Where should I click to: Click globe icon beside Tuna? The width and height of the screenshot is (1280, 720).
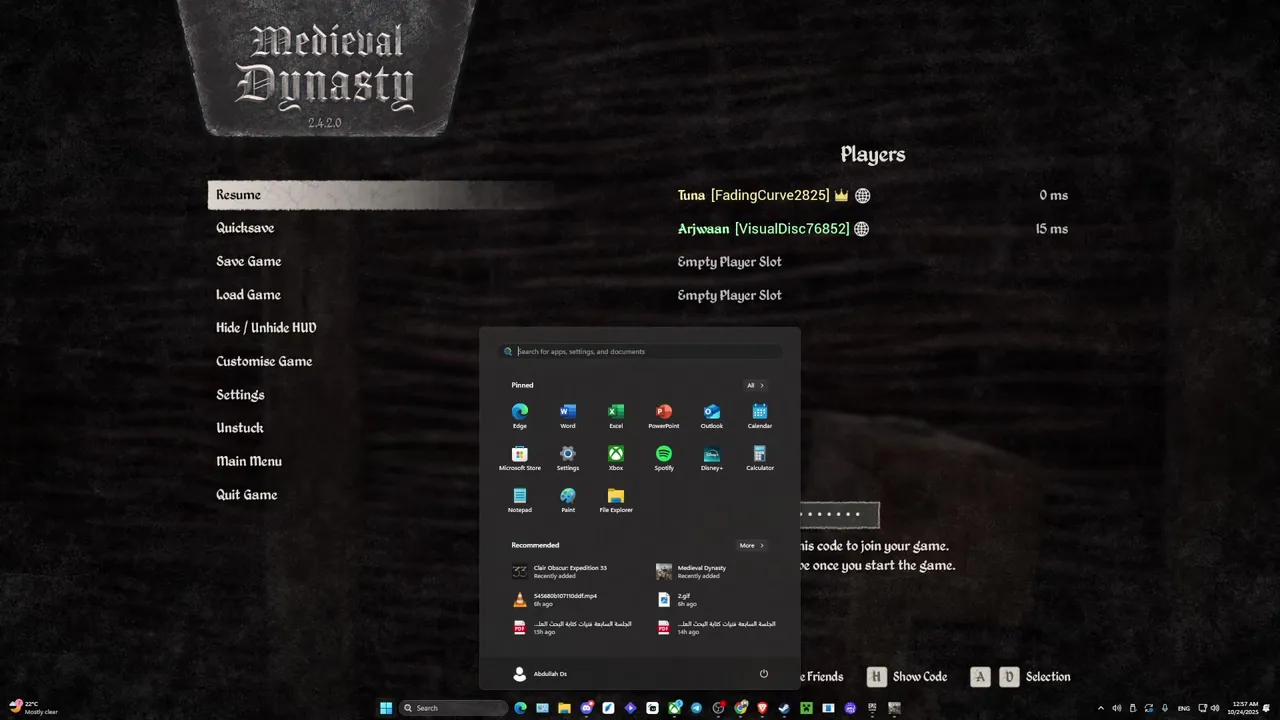click(863, 196)
